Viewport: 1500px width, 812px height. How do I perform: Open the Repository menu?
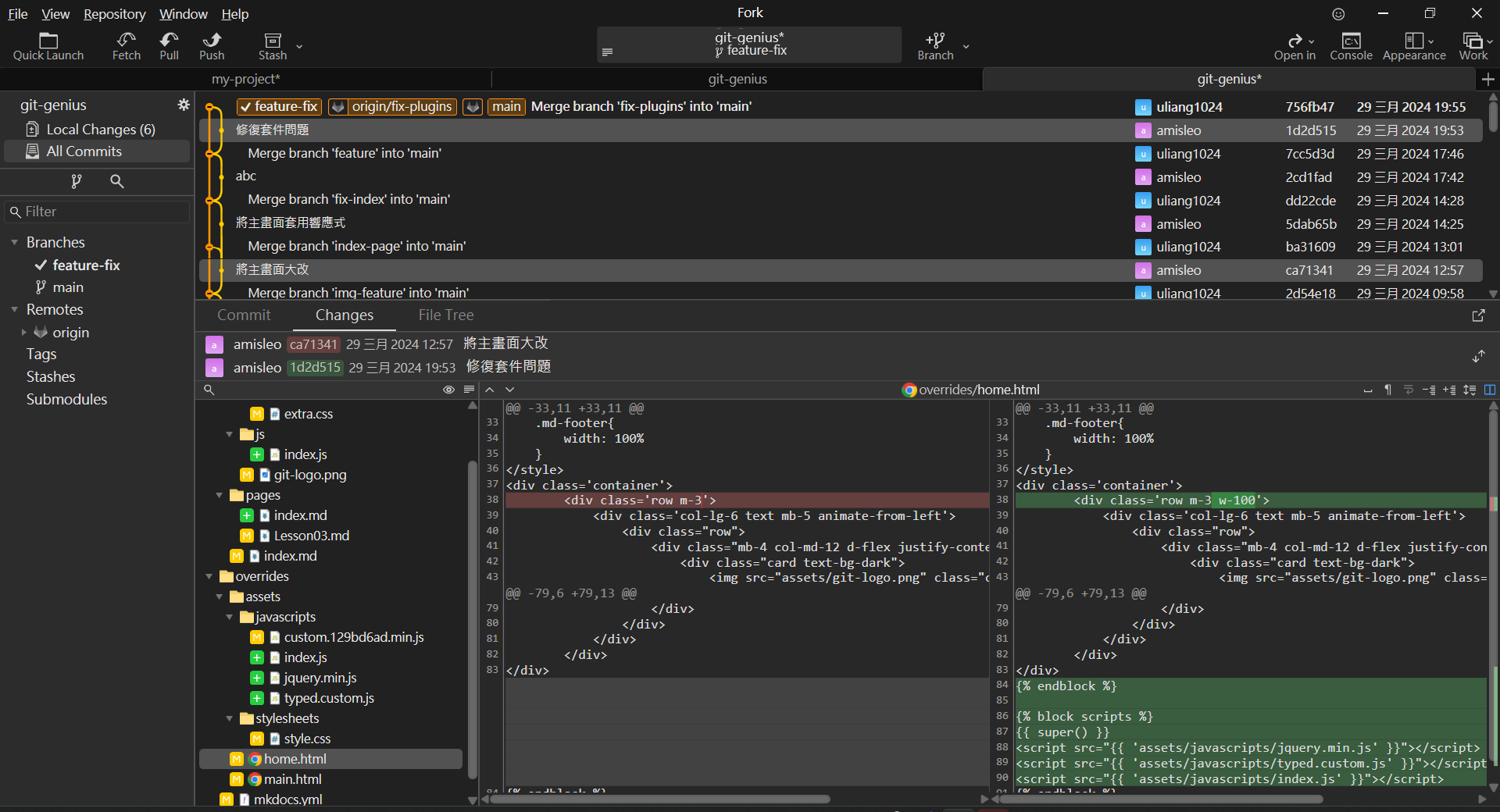114,14
